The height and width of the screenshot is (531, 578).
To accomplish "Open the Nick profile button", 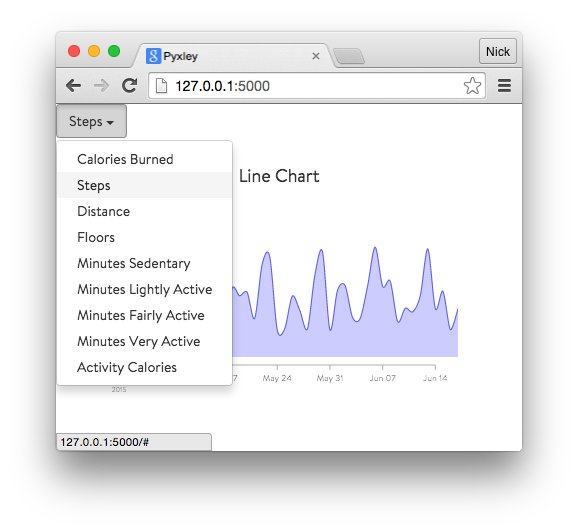I will click(x=498, y=51).
